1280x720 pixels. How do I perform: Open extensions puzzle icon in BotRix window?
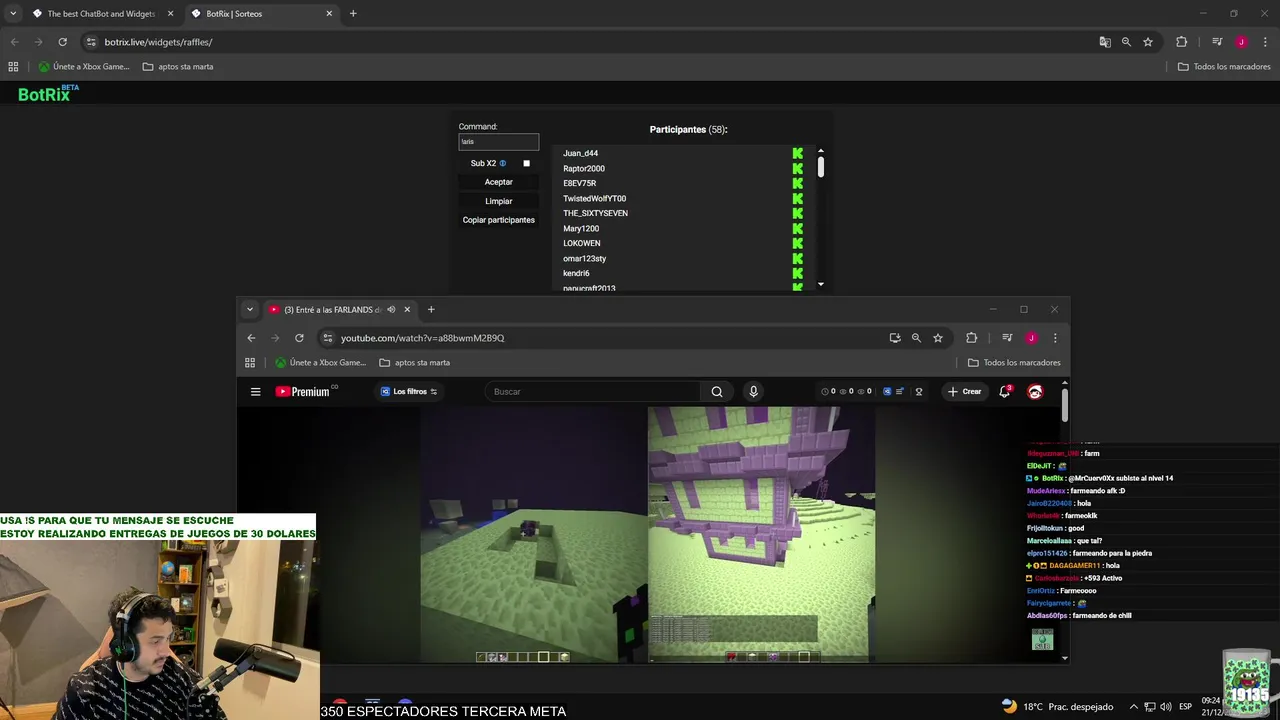click(1181, 42)
